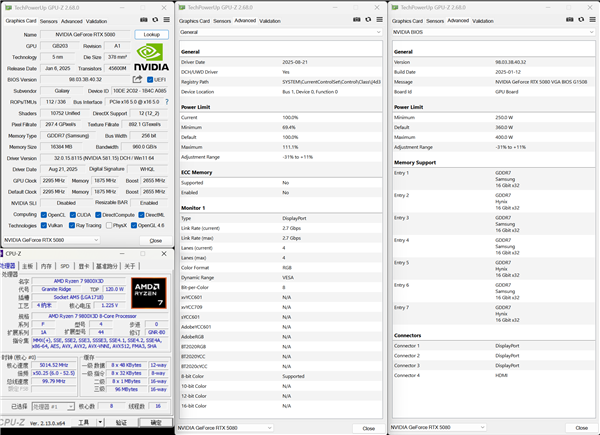Screen dimensions: 600x435
Task: Refresh icon in GPU-Z Graphics Card window
Action: click(x=155, y=20)
